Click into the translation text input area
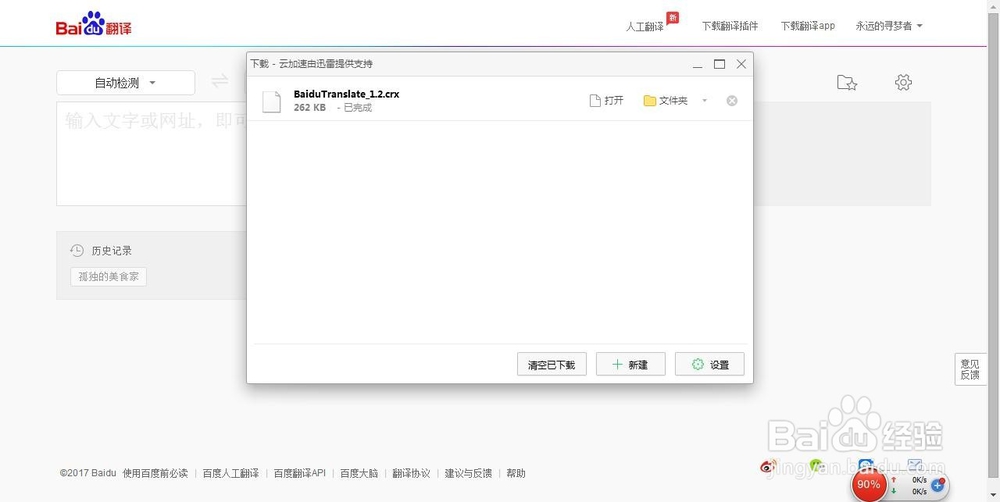The image size is (1000, 502). (x=151, y=154)
